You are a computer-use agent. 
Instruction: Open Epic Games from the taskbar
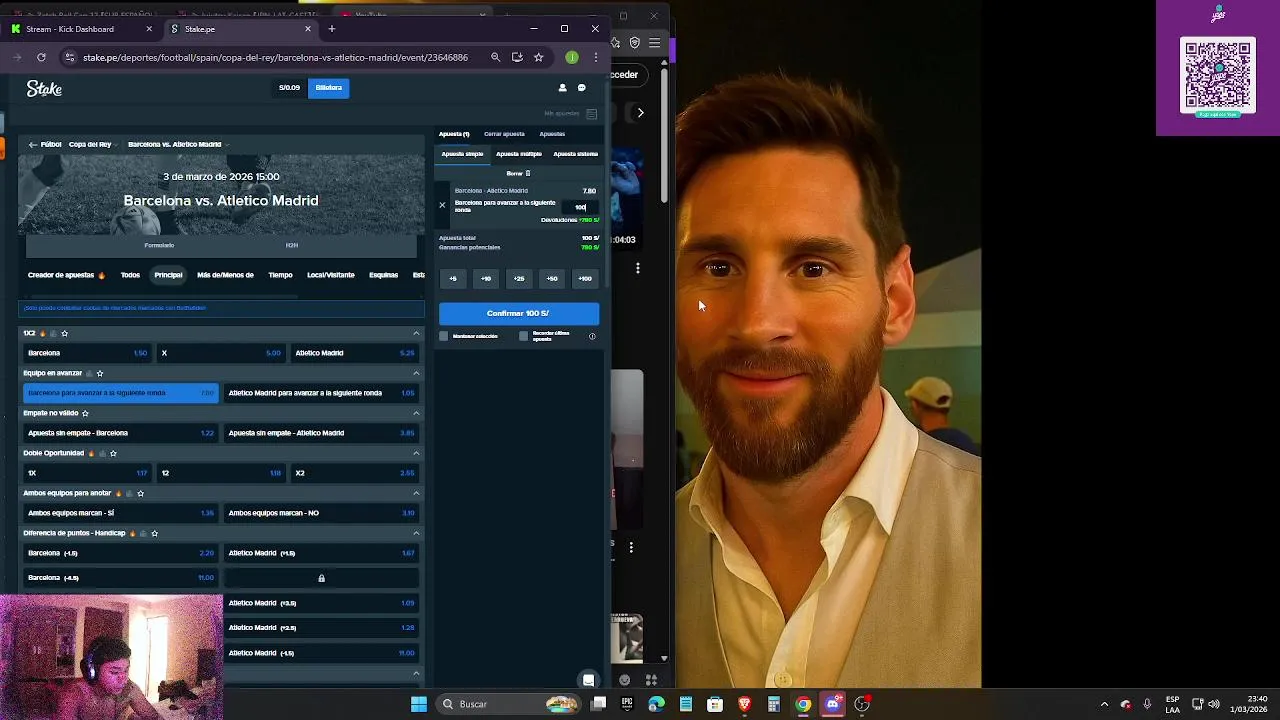pos(627,704)
